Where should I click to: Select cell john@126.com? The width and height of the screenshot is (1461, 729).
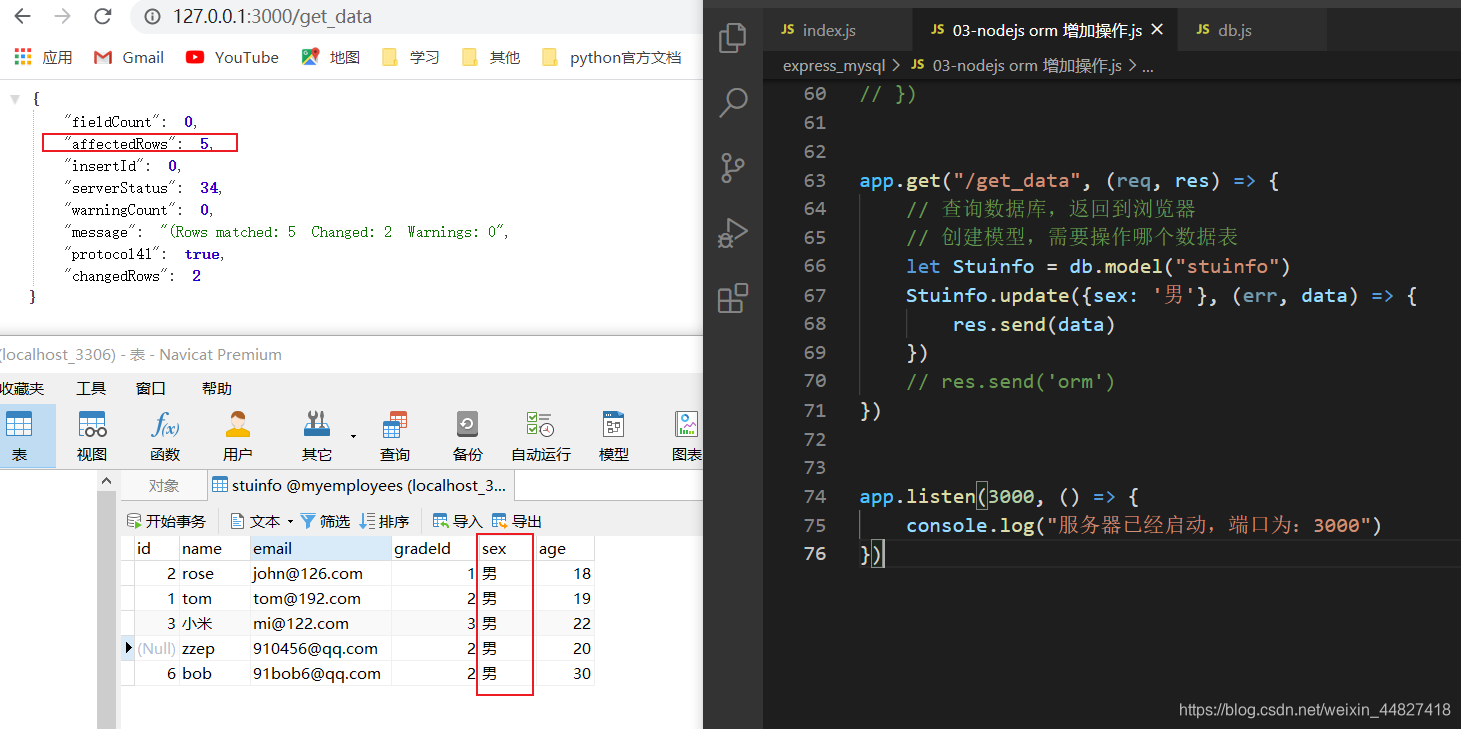point(320,574)
